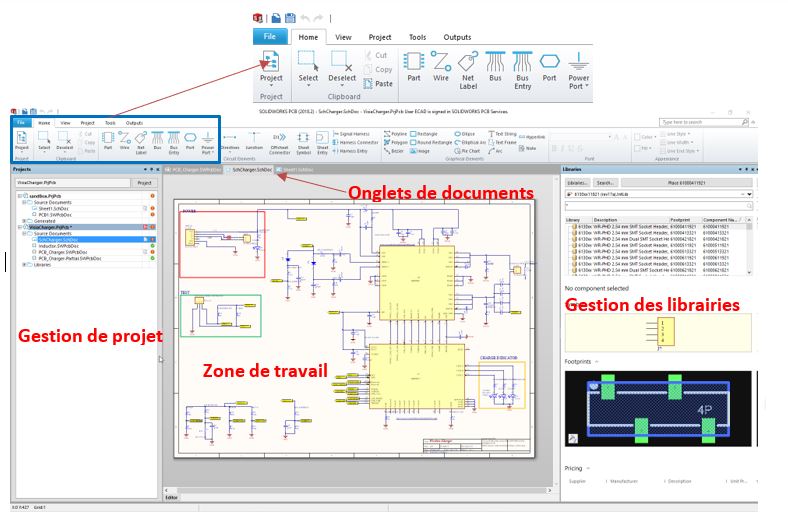This screenshot has width=788, height=518.
Task: Select the Text Frame tool
Action: [502, 142]
